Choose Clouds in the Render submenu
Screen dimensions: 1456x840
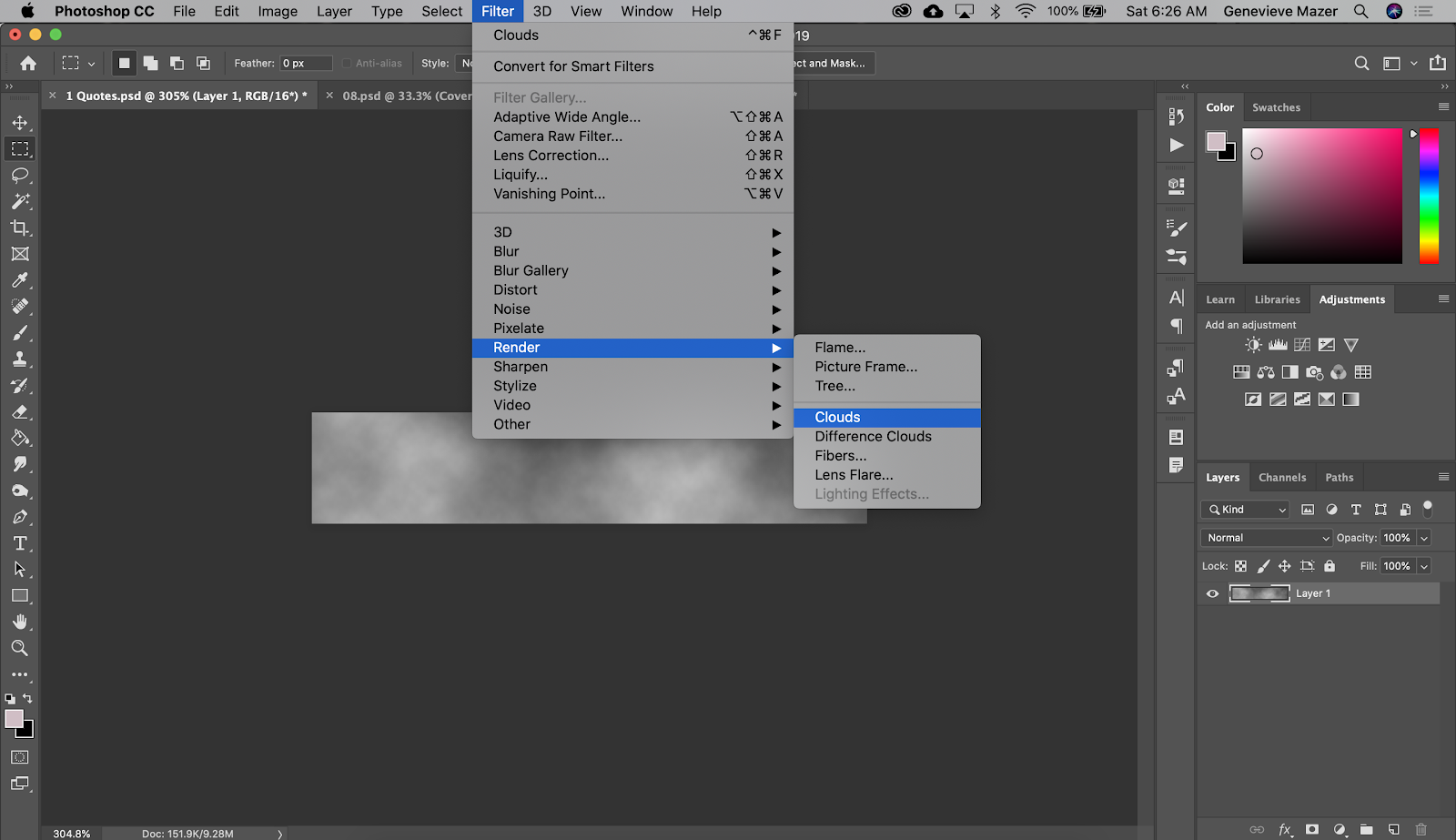(887, 418)
